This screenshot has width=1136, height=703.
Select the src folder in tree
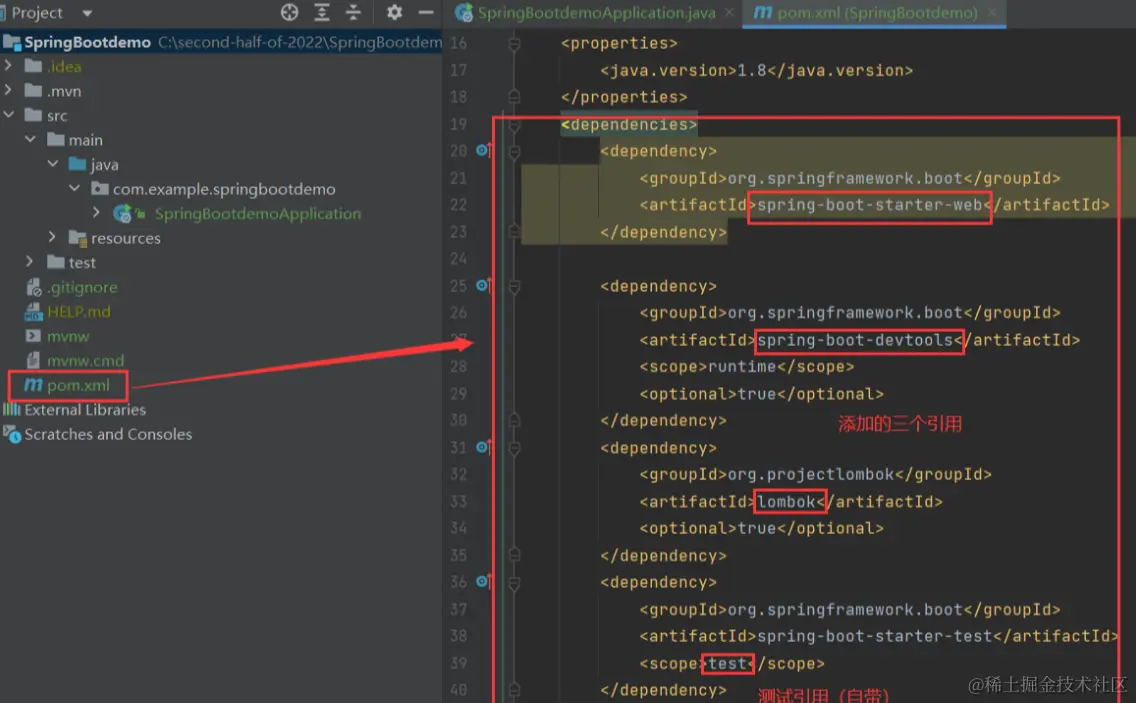57,116
